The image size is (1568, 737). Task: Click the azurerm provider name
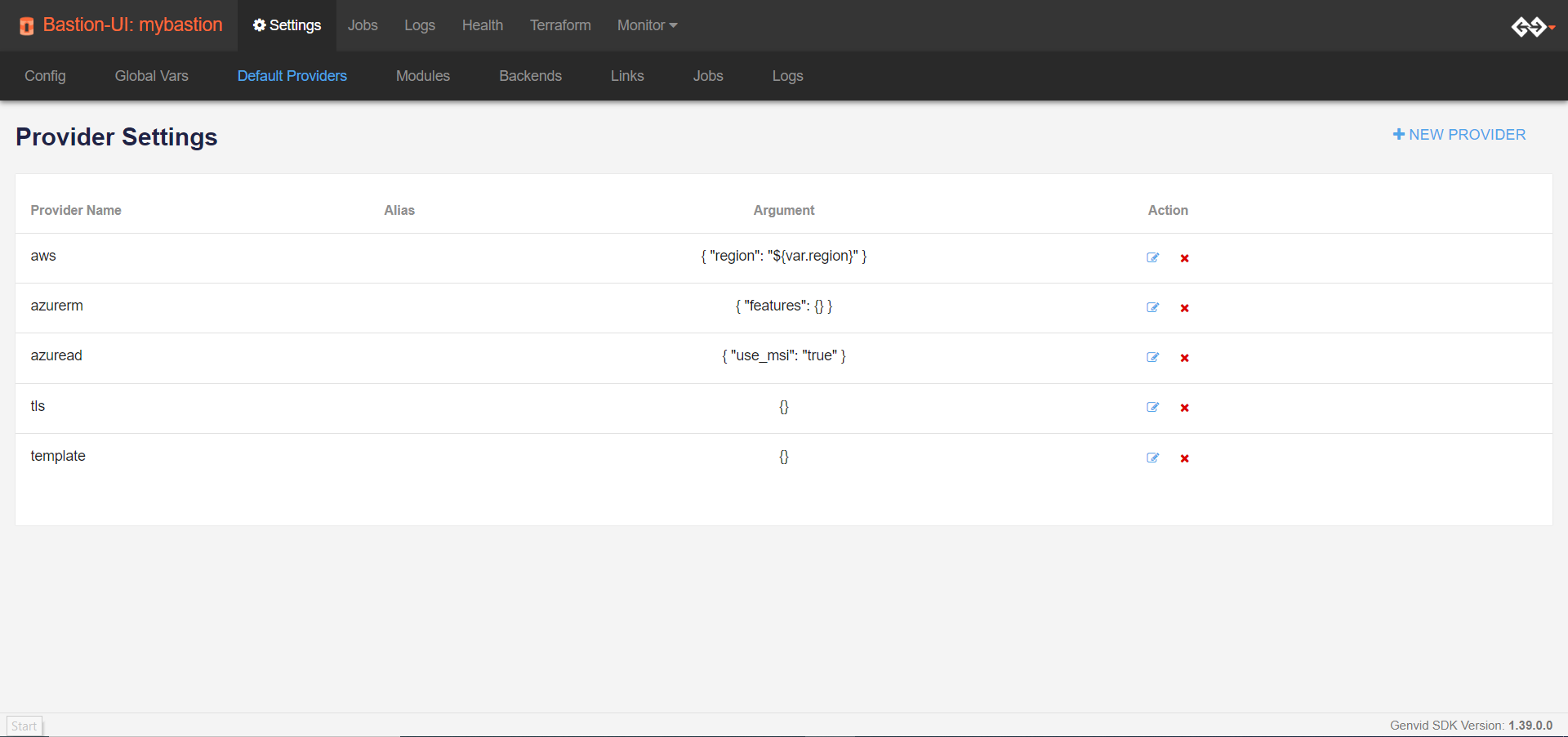point(57,306)
